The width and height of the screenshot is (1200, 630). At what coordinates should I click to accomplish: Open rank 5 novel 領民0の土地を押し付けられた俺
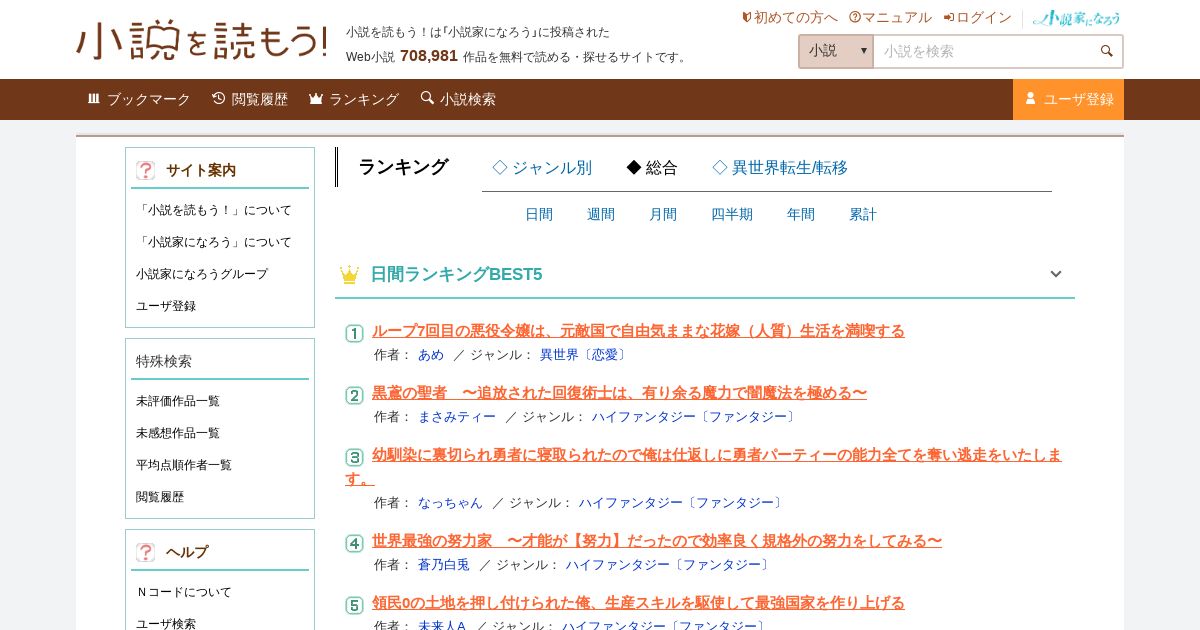(638, 603)
